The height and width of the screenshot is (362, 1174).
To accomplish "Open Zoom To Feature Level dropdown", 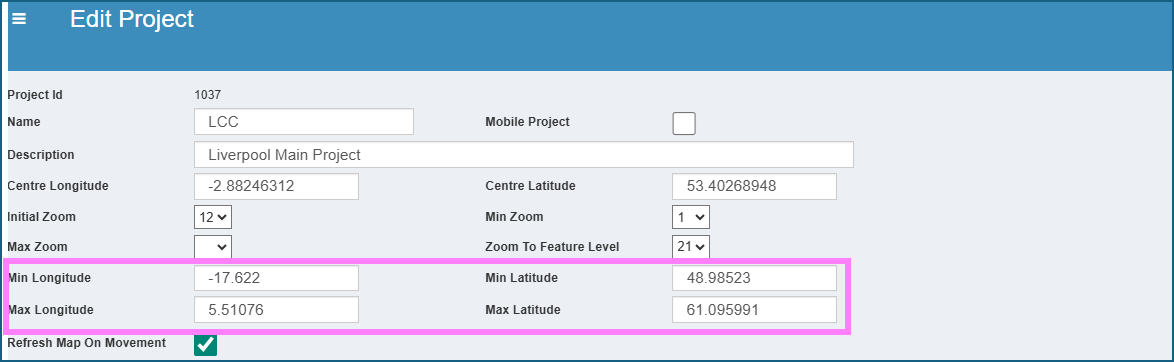I will (x=690, y=247).
